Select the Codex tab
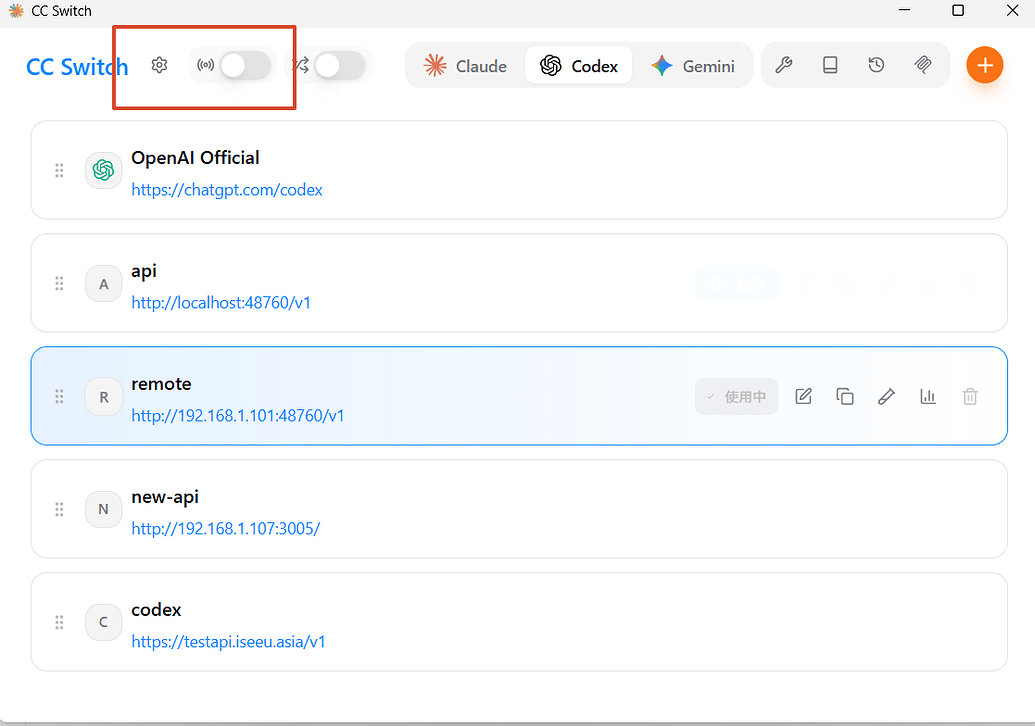The height and width of the screenshot is (726, 1035). click(579, 65)
